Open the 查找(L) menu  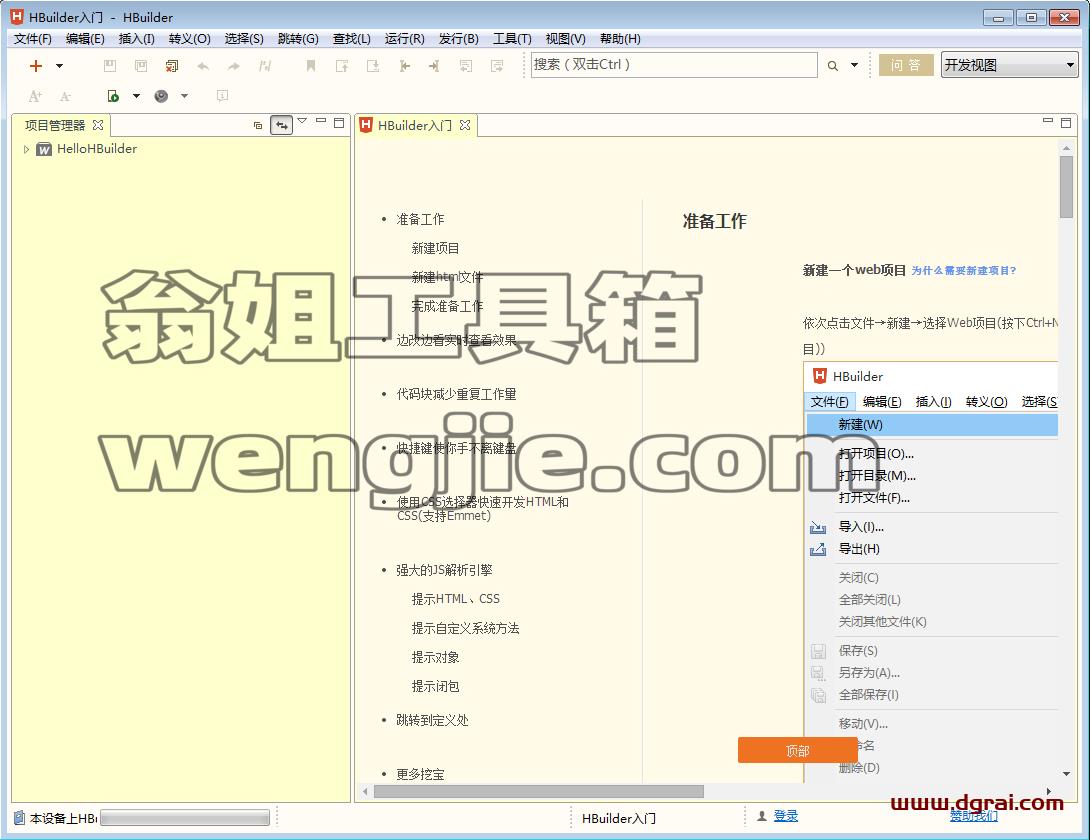pos(351,39)
